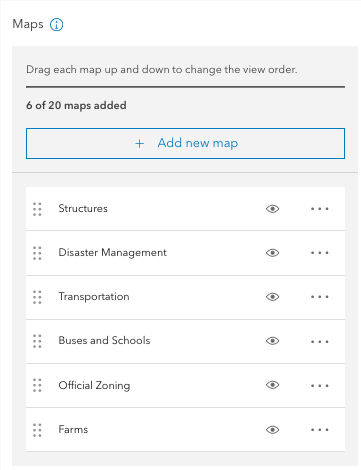Click the '6 of 20 maps added' text
The height and width of the screenshot is (470, 361).
pos(76,106)
